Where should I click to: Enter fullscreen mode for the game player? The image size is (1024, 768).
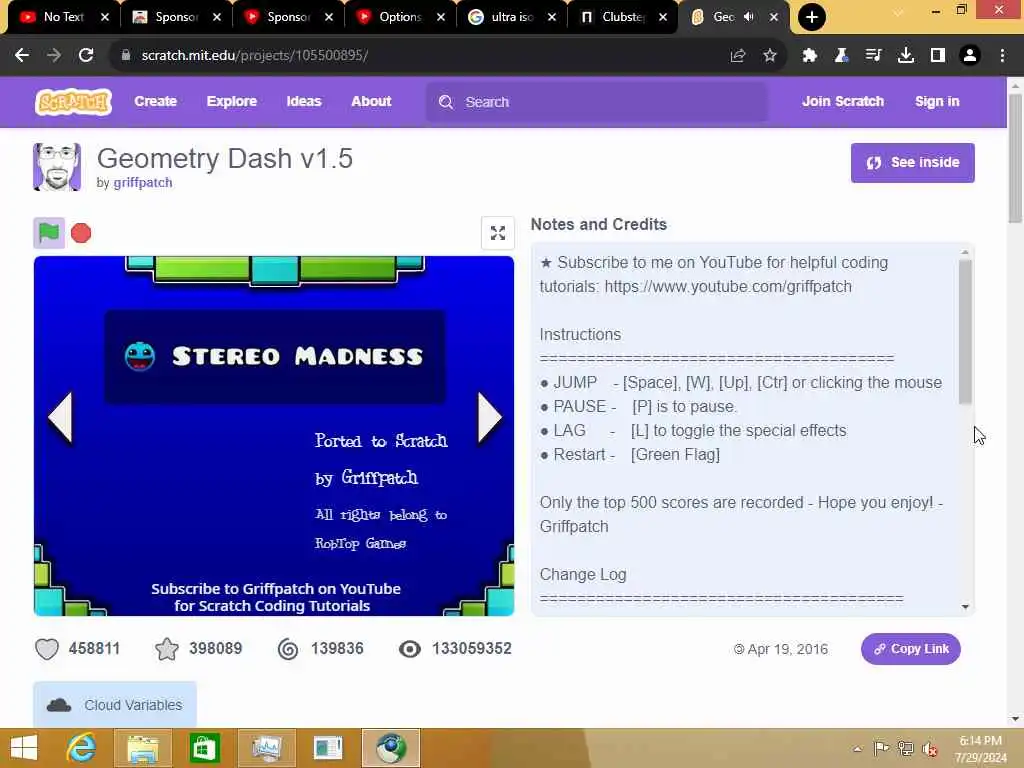[x=498, y=233]
